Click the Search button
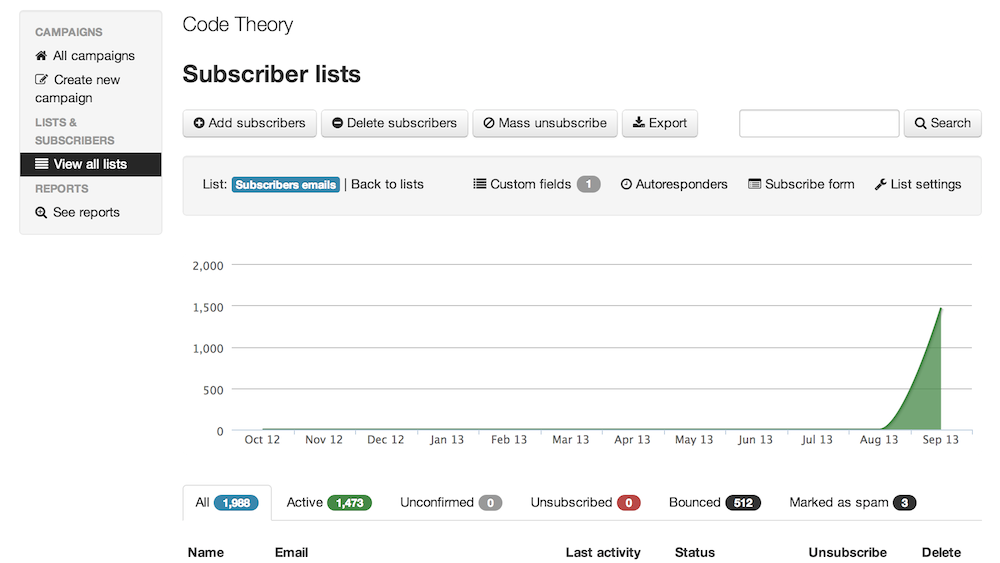The image size is (1000, 563). tap(943, 123)
